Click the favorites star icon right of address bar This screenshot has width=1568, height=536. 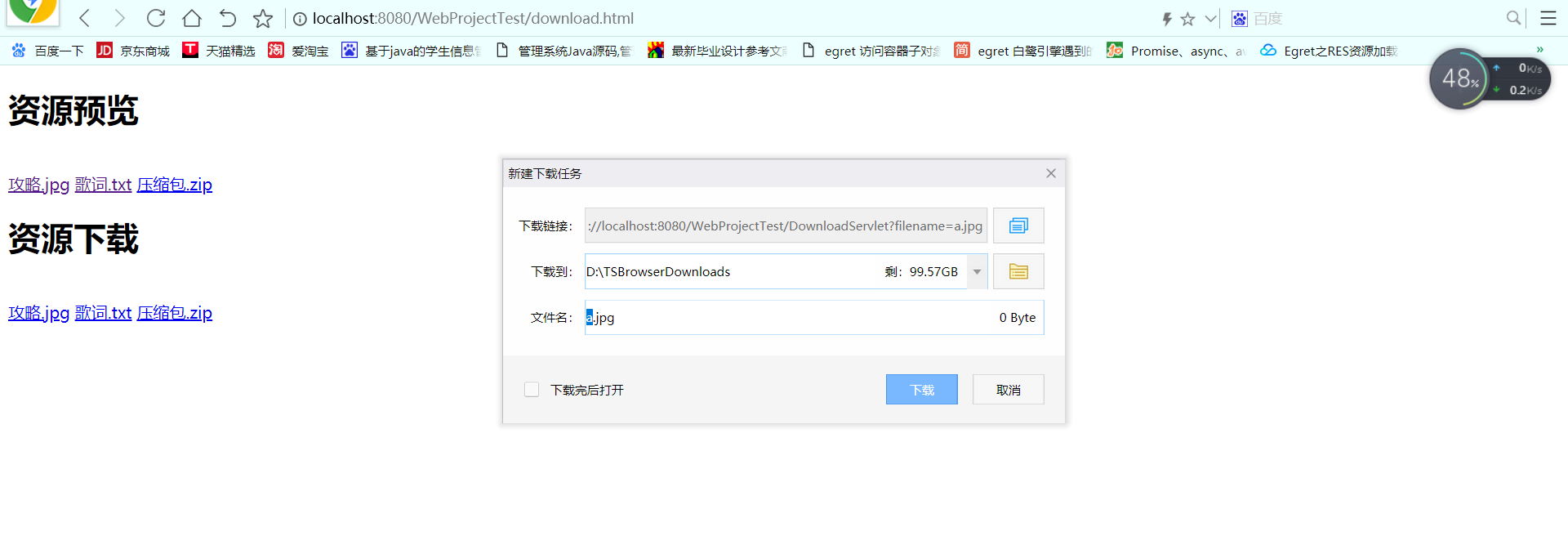coord(1187,19)
